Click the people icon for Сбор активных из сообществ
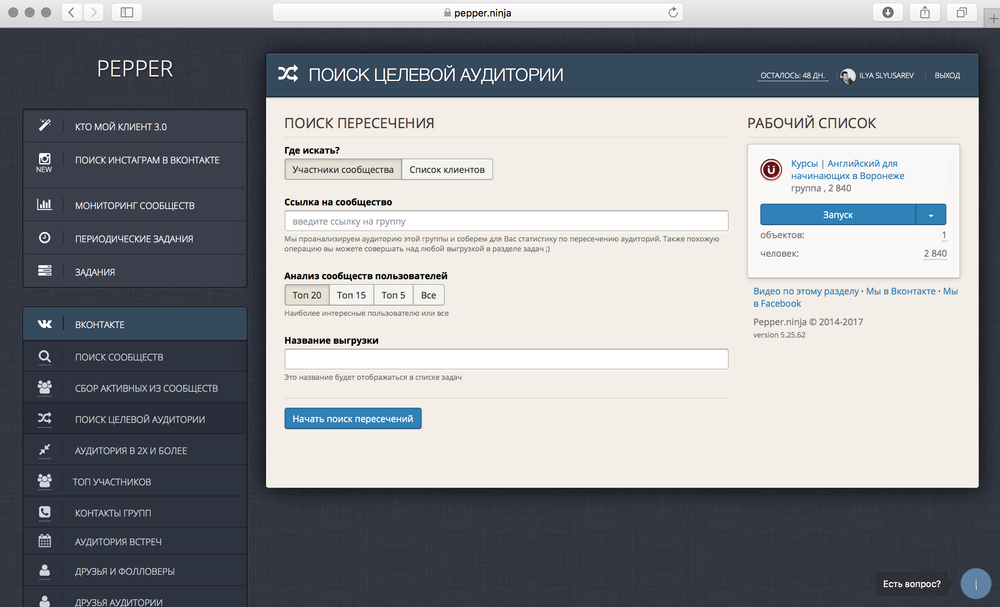 pyautogui.click(x=45, y=387)
